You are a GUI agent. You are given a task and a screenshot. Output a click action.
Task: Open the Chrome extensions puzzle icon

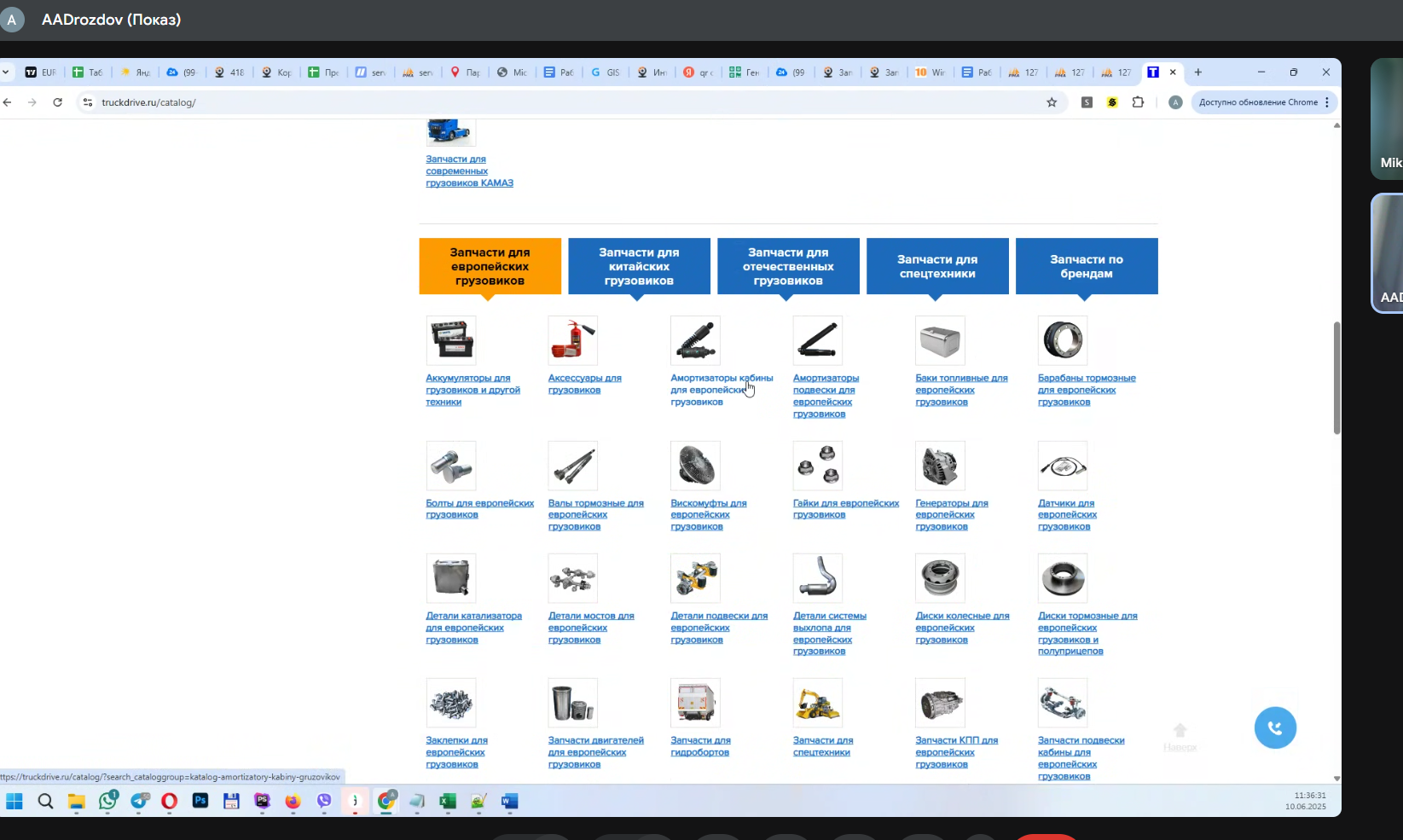(1138, 102)
